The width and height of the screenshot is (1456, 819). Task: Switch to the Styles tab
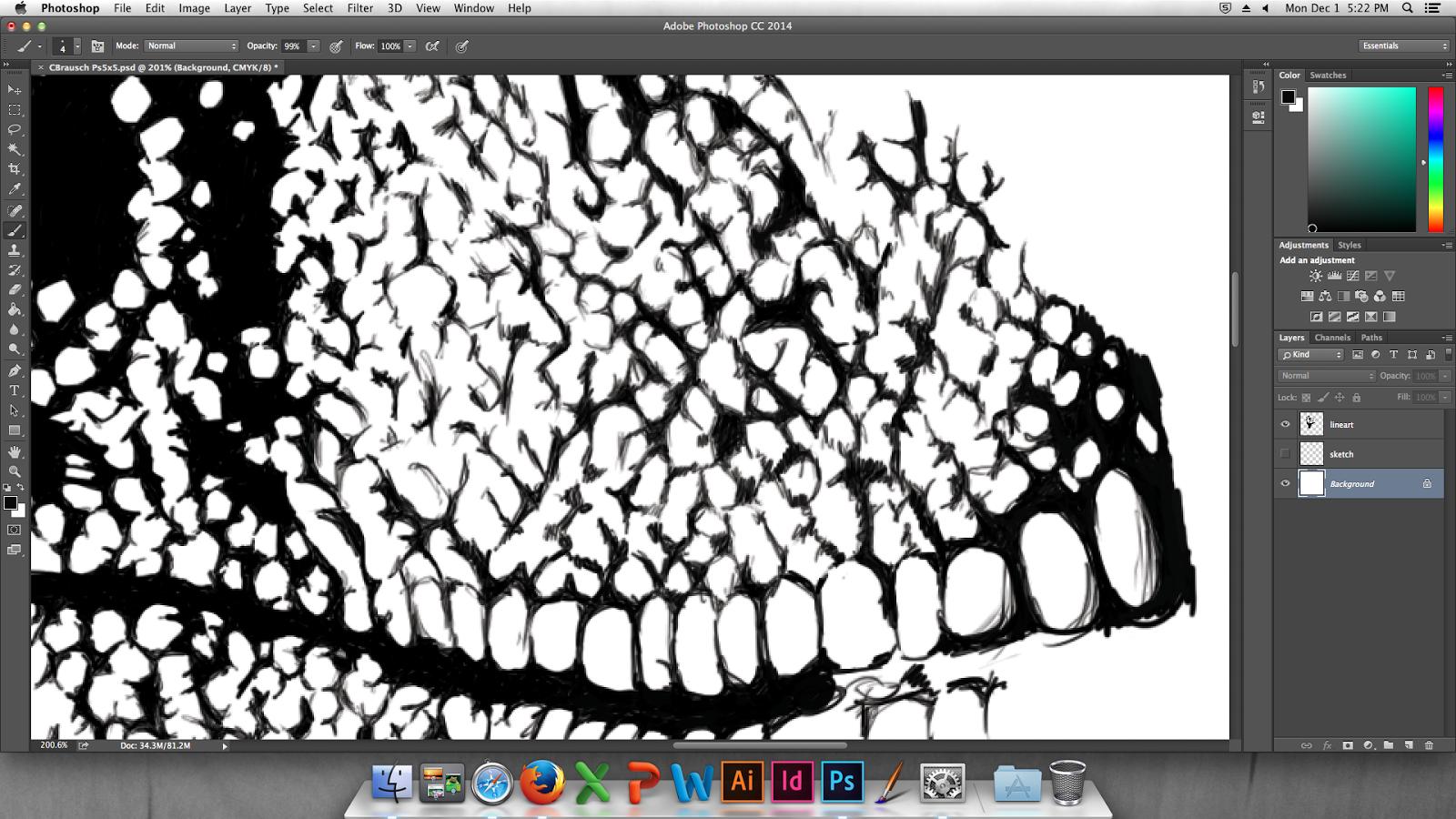pos(1350,245)
